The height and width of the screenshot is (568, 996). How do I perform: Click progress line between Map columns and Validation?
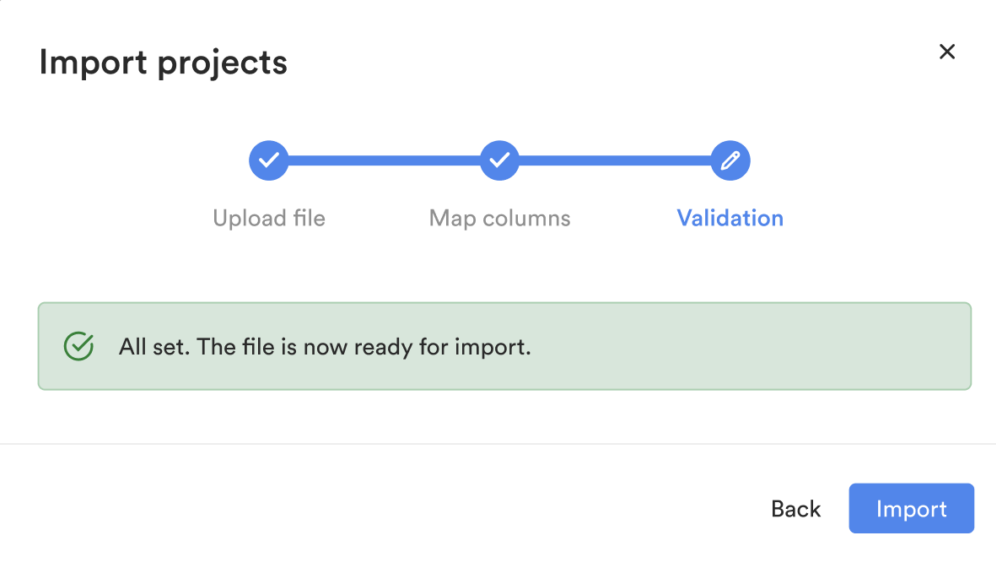[615, 160]
